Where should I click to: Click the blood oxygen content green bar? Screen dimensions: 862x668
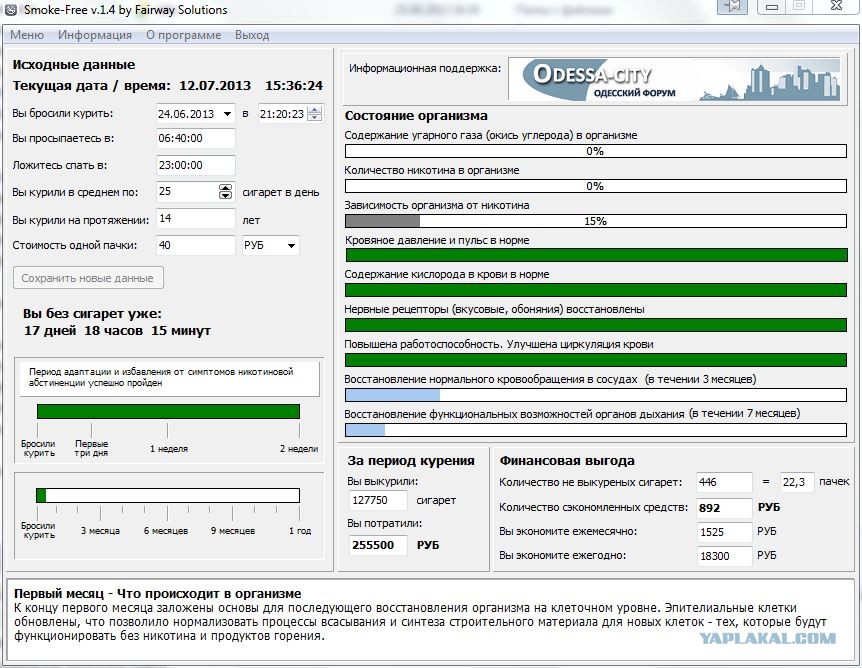(595, 290)
